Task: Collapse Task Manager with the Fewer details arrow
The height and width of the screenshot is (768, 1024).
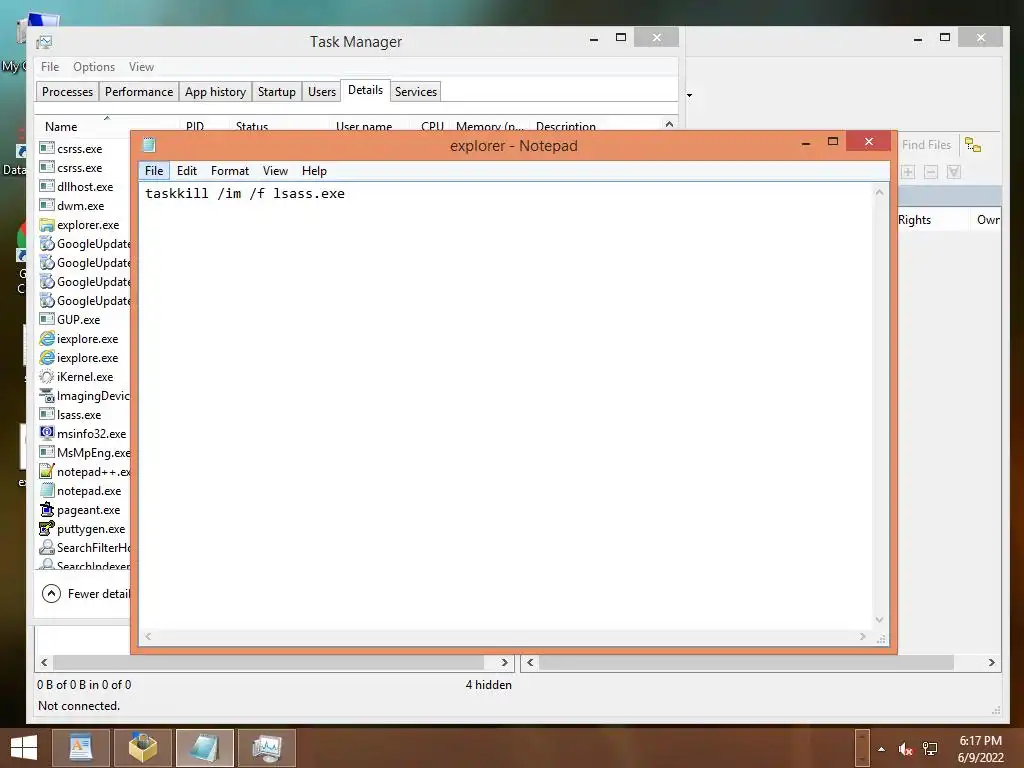Action: pyautogui.click(x=52, y=593)
